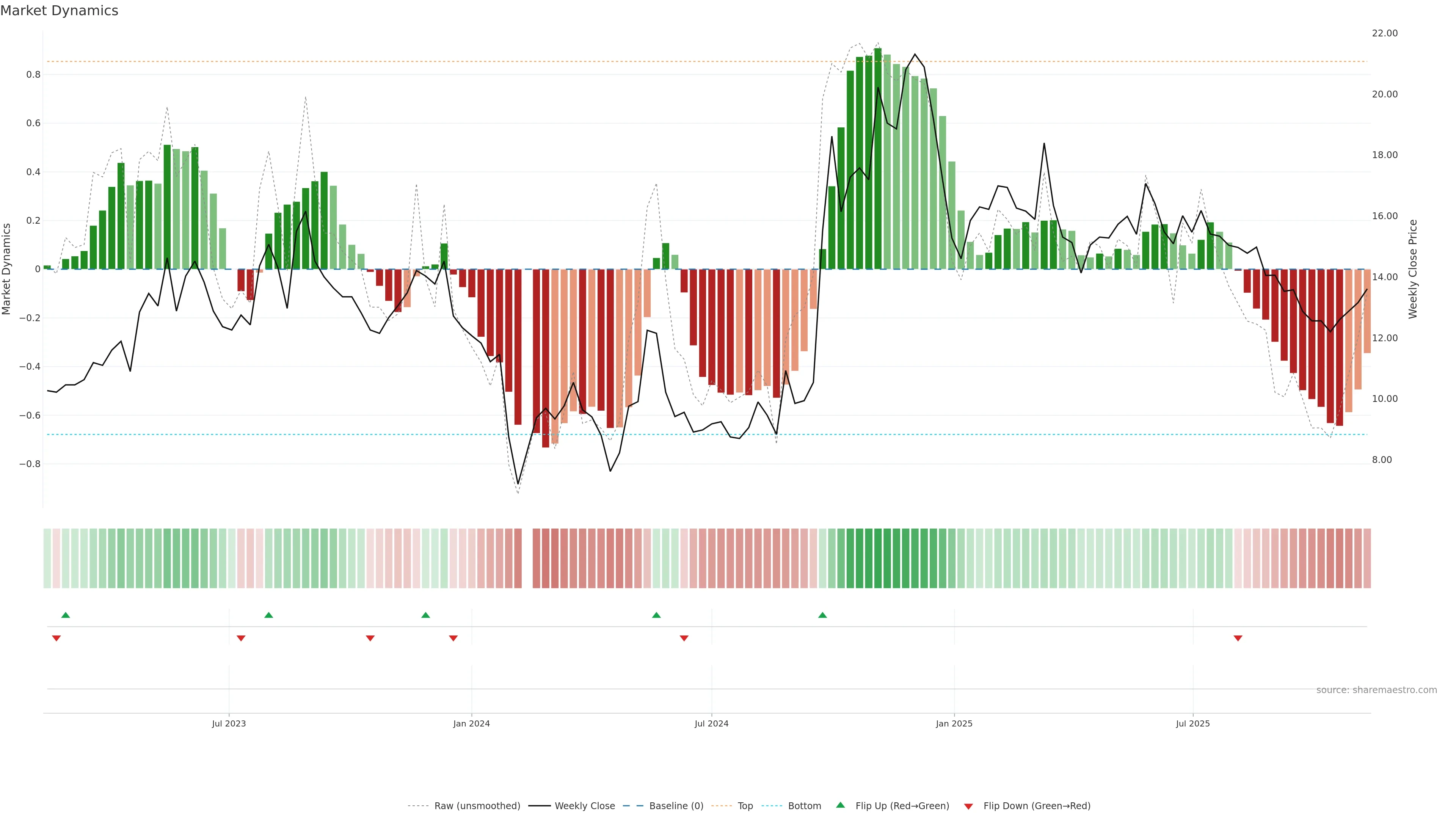This screenshot has height=819, width=1456.
Task: Toggle the Bottom legend entry
Action: point(804,806)
